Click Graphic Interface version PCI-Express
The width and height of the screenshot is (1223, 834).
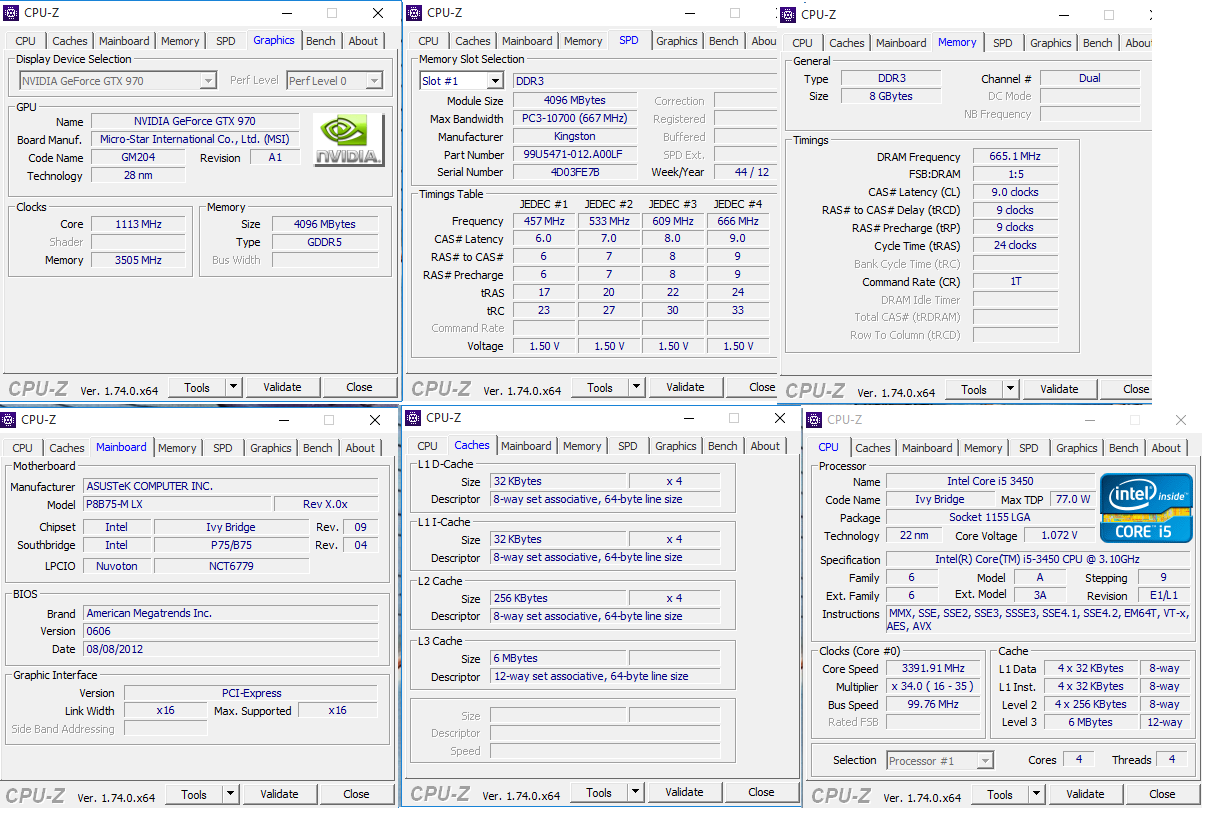click(251, 693)
